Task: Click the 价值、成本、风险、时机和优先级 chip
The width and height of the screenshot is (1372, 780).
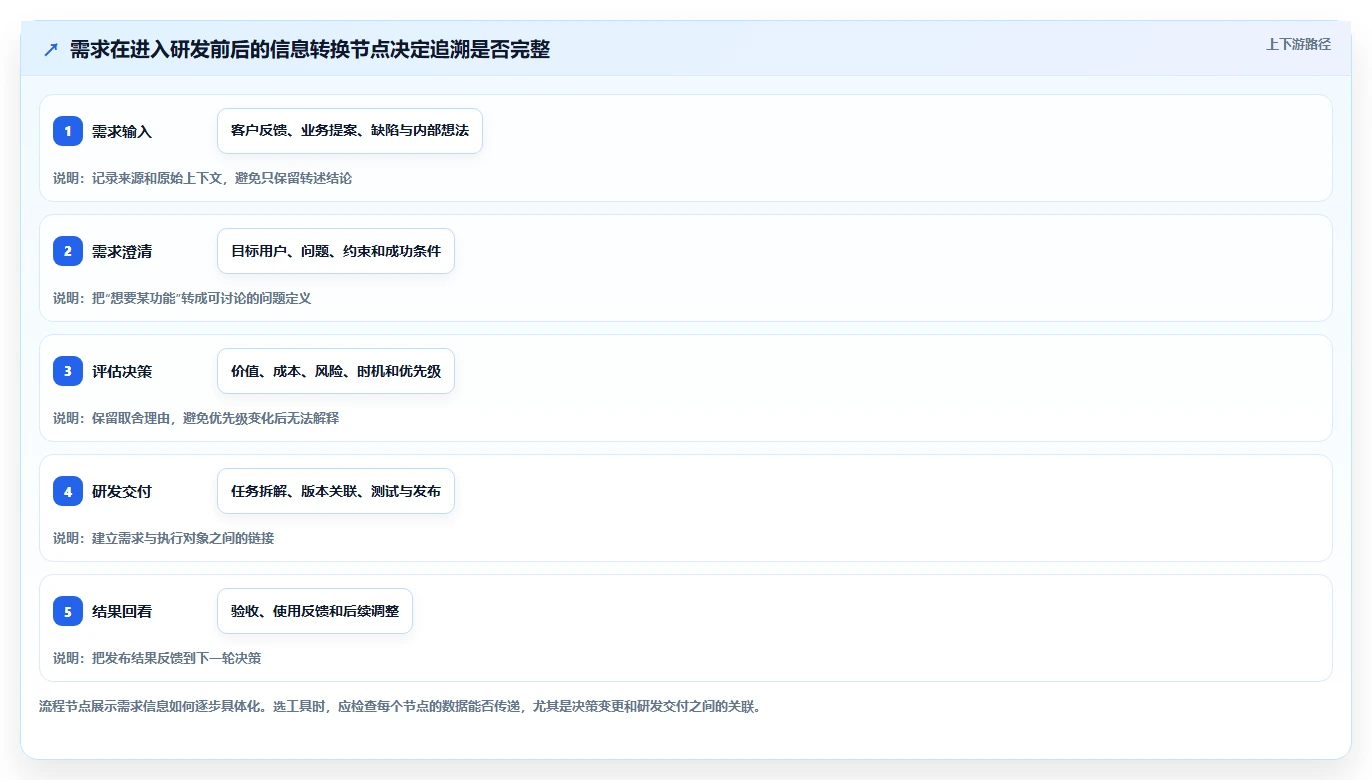Action: pyautogui.click(x=336, y=371)
